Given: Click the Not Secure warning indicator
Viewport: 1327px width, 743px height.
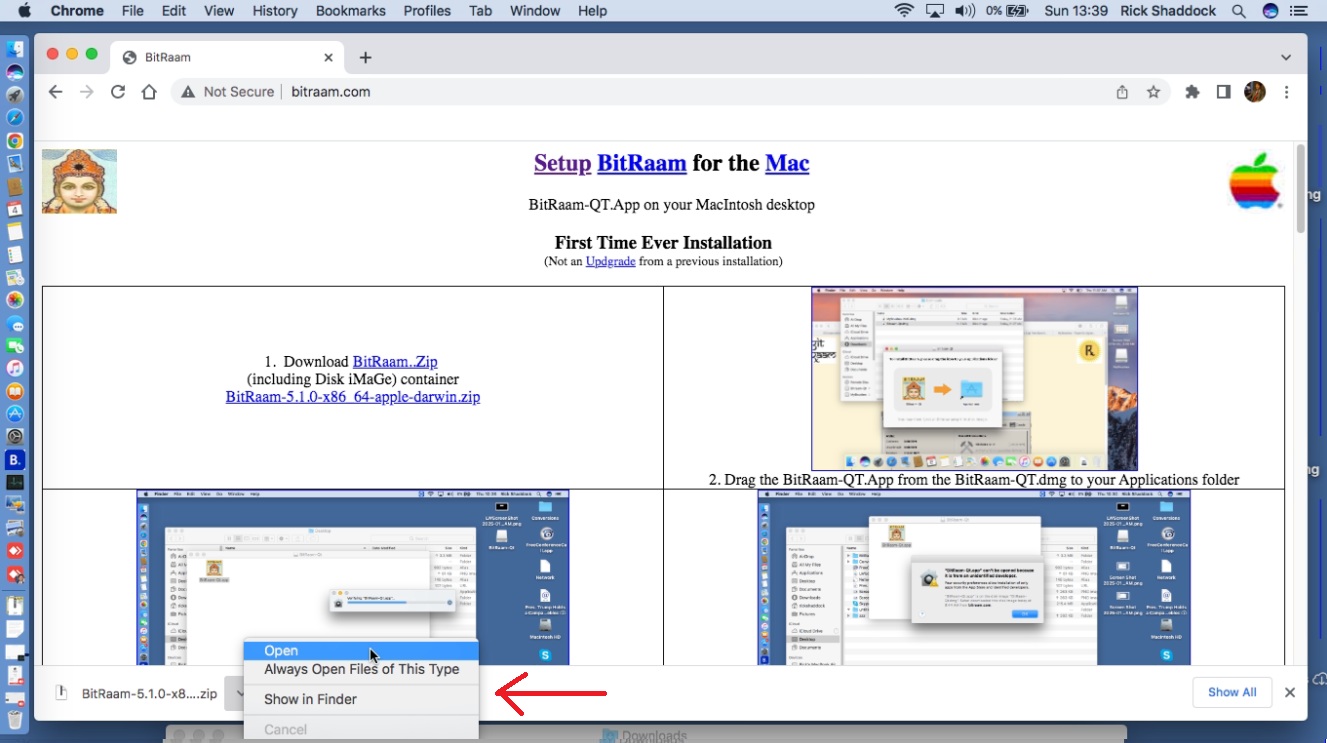Looking at the screenshot, I should click(x=228, y=92).
